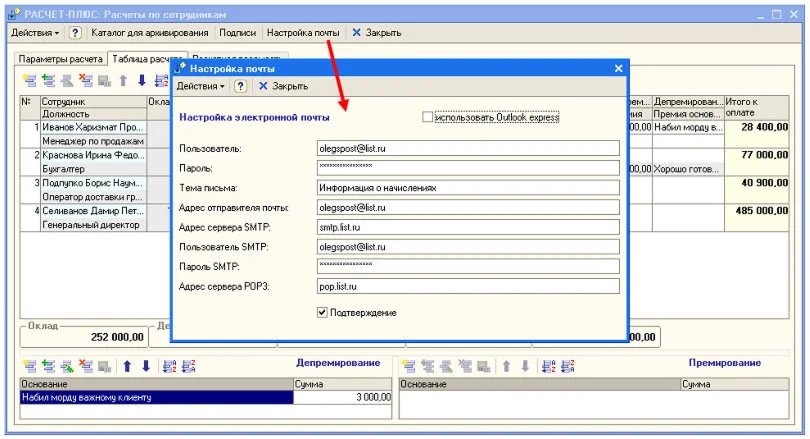Screen dimensions: 810x439
Task: Open Настройка почты from the main toolbar
Action: [303, 33]
